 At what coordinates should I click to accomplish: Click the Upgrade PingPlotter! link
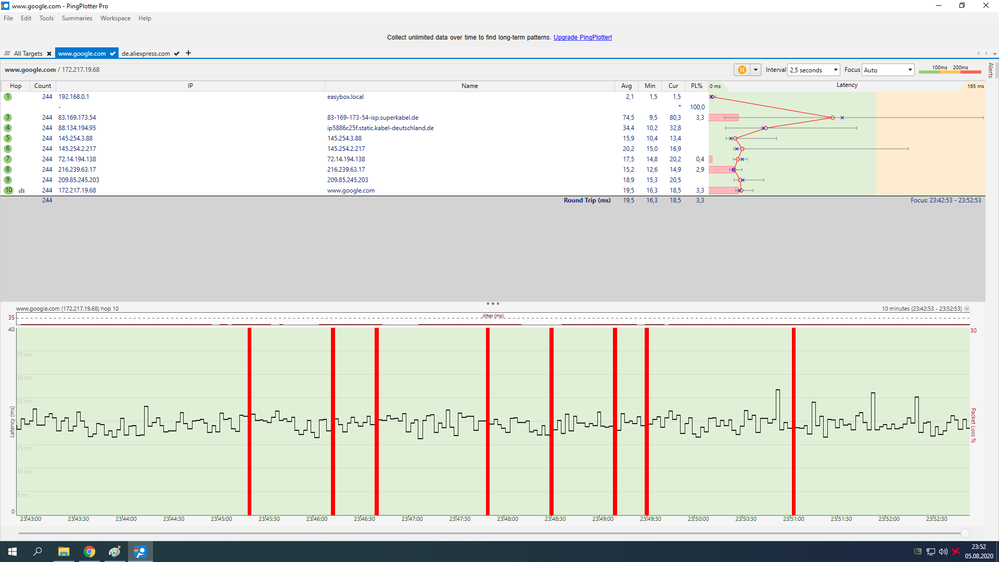(x=582, y=37)
